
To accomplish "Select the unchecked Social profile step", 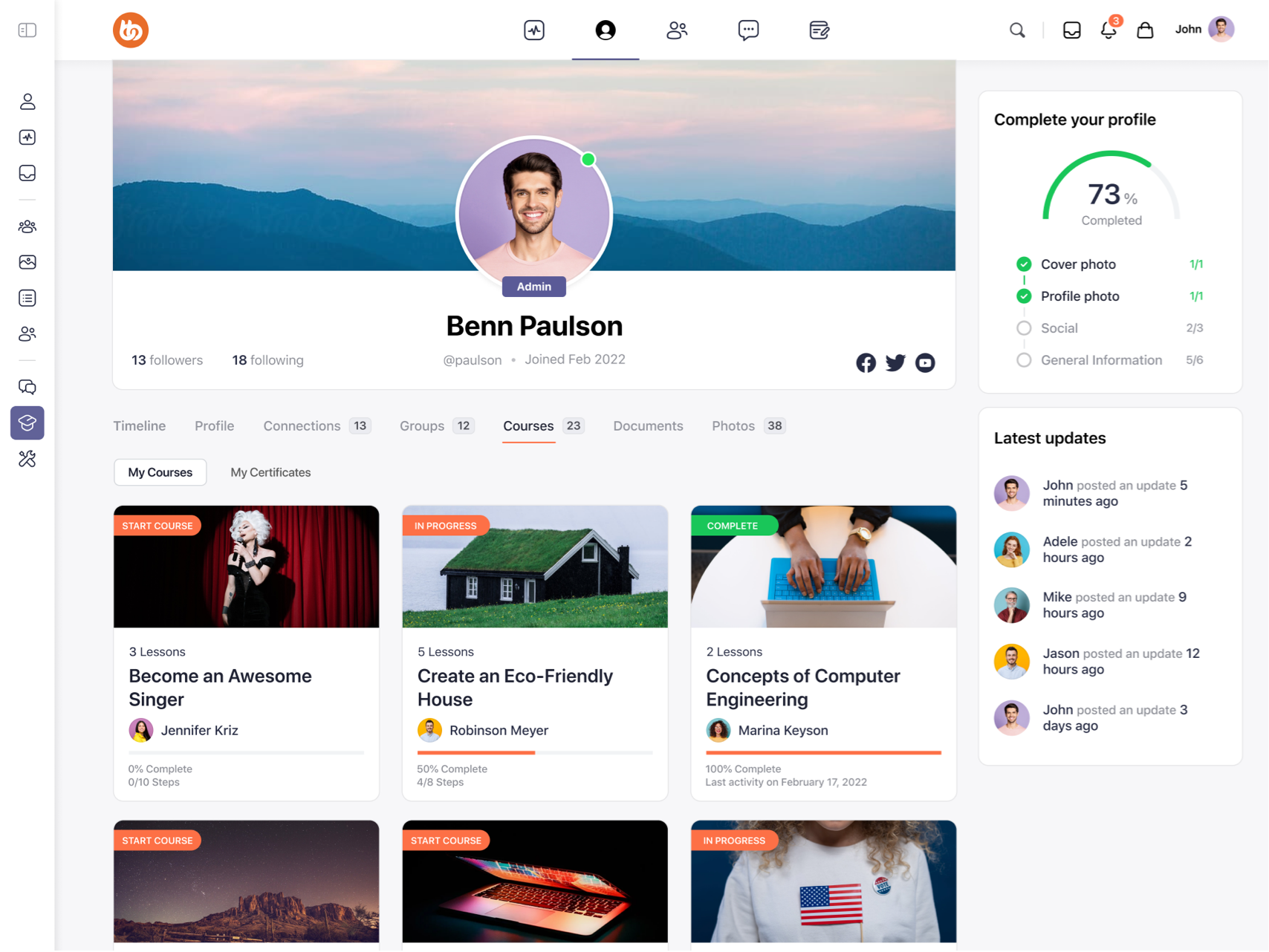I will tap(1059, 328).
